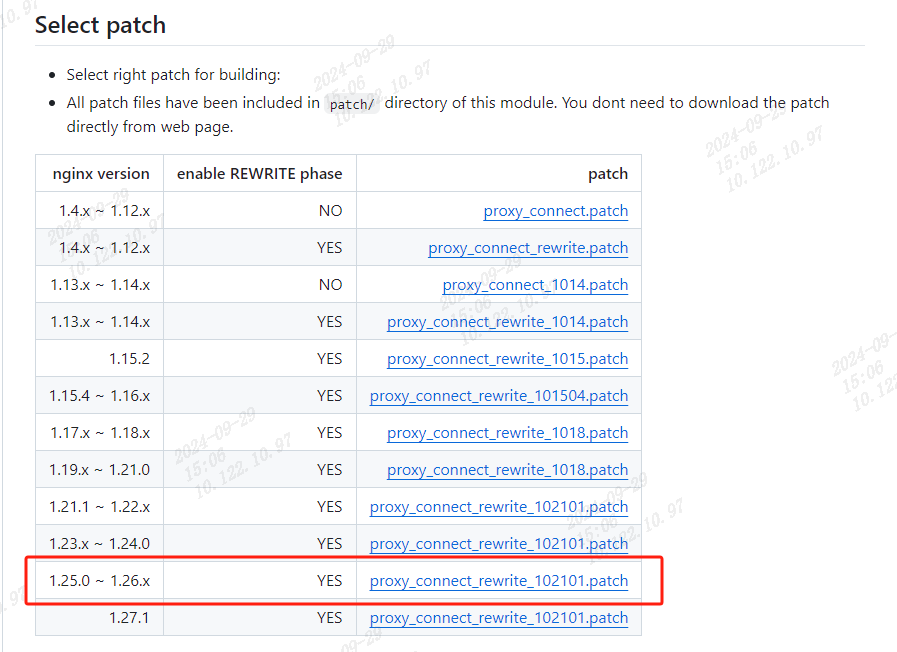
Task: Click version "1.4.x ~ 1.12.x" in the YES row
Action: [x=104, y=248]
